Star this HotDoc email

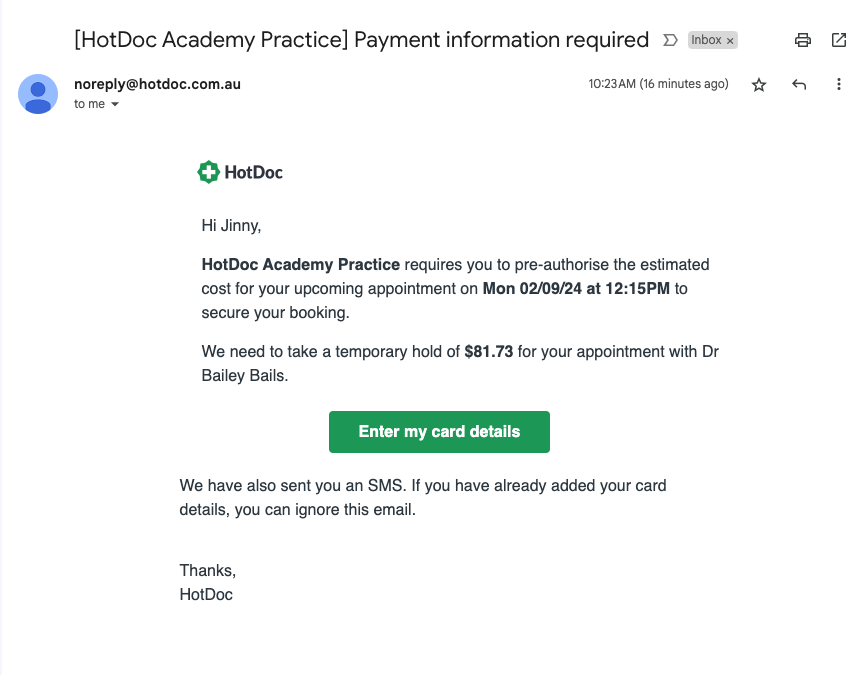click(x=759, y=85)
